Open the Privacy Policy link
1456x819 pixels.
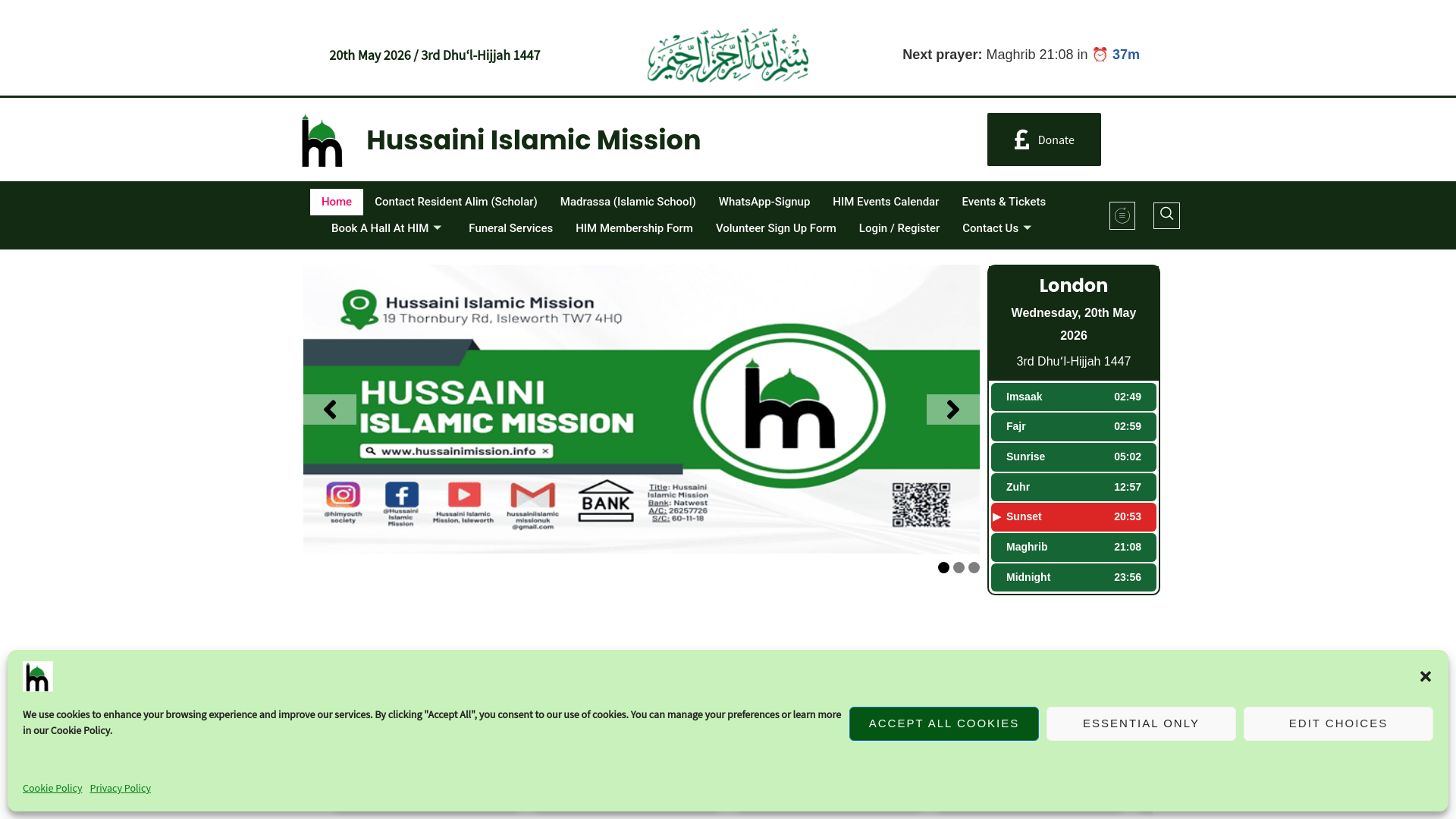121,788
